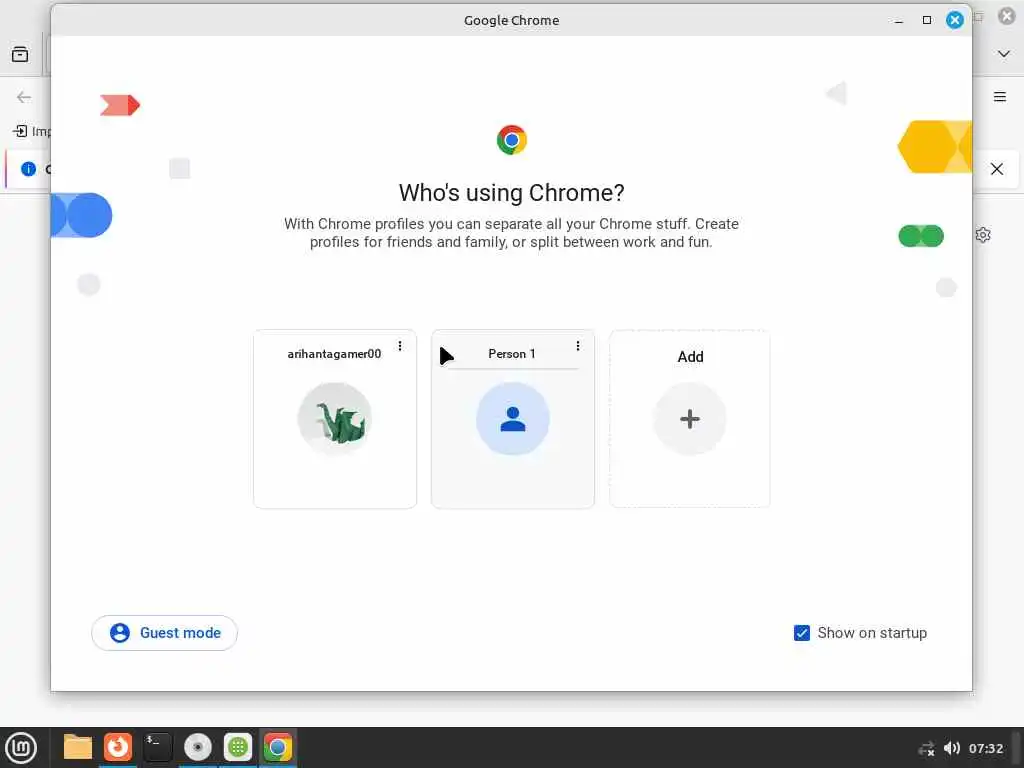Image resolution: width=1024 pixels, height=768 pixels.
Task: Open the green grid app in taskbar
Action: click(238, 748)
